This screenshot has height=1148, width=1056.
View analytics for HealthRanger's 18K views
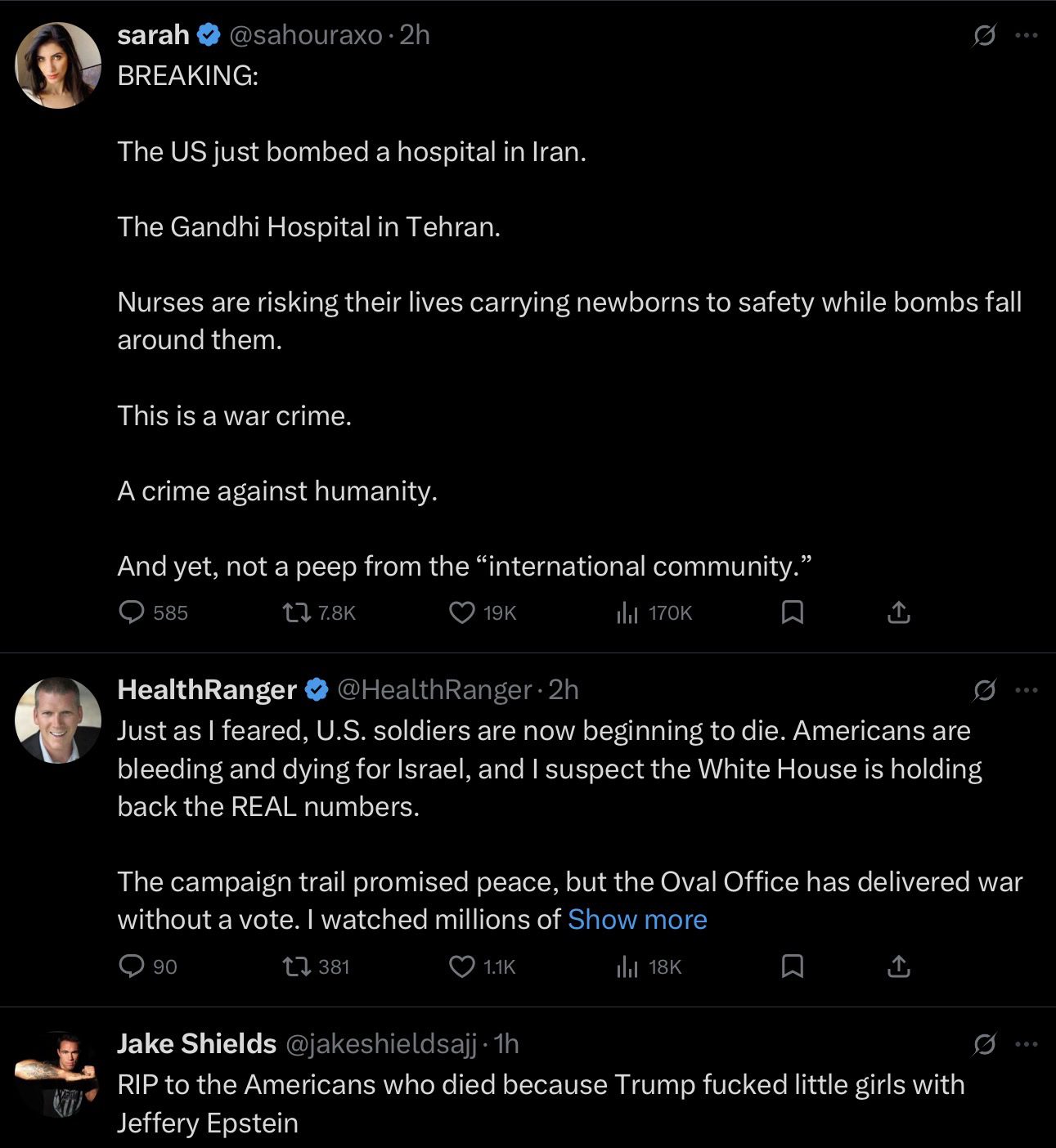[627, 967]
